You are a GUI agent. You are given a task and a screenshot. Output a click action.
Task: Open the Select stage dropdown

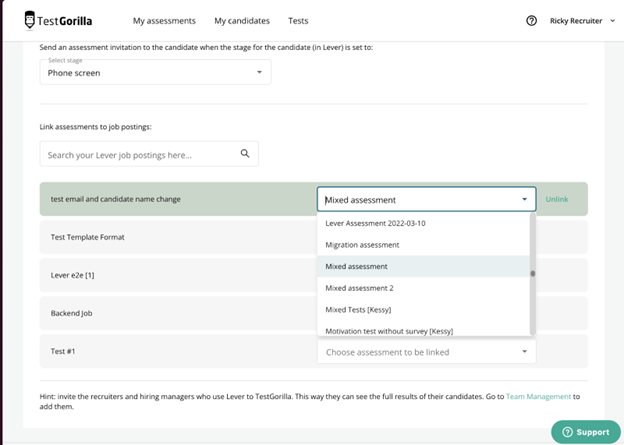pyautogui.click(x=155, y=72)
